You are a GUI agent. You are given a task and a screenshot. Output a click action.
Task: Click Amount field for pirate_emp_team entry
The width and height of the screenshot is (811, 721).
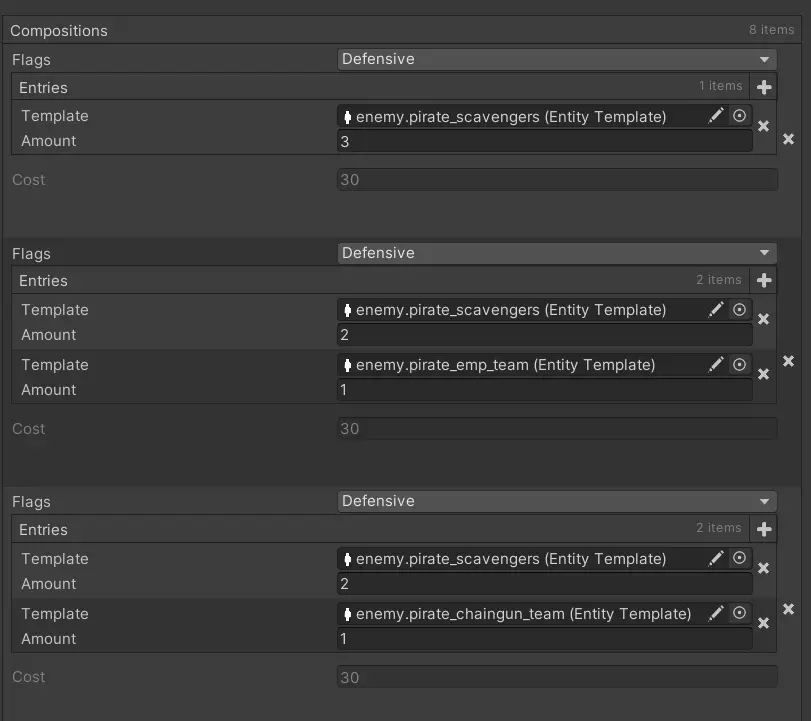coord(544,390)
